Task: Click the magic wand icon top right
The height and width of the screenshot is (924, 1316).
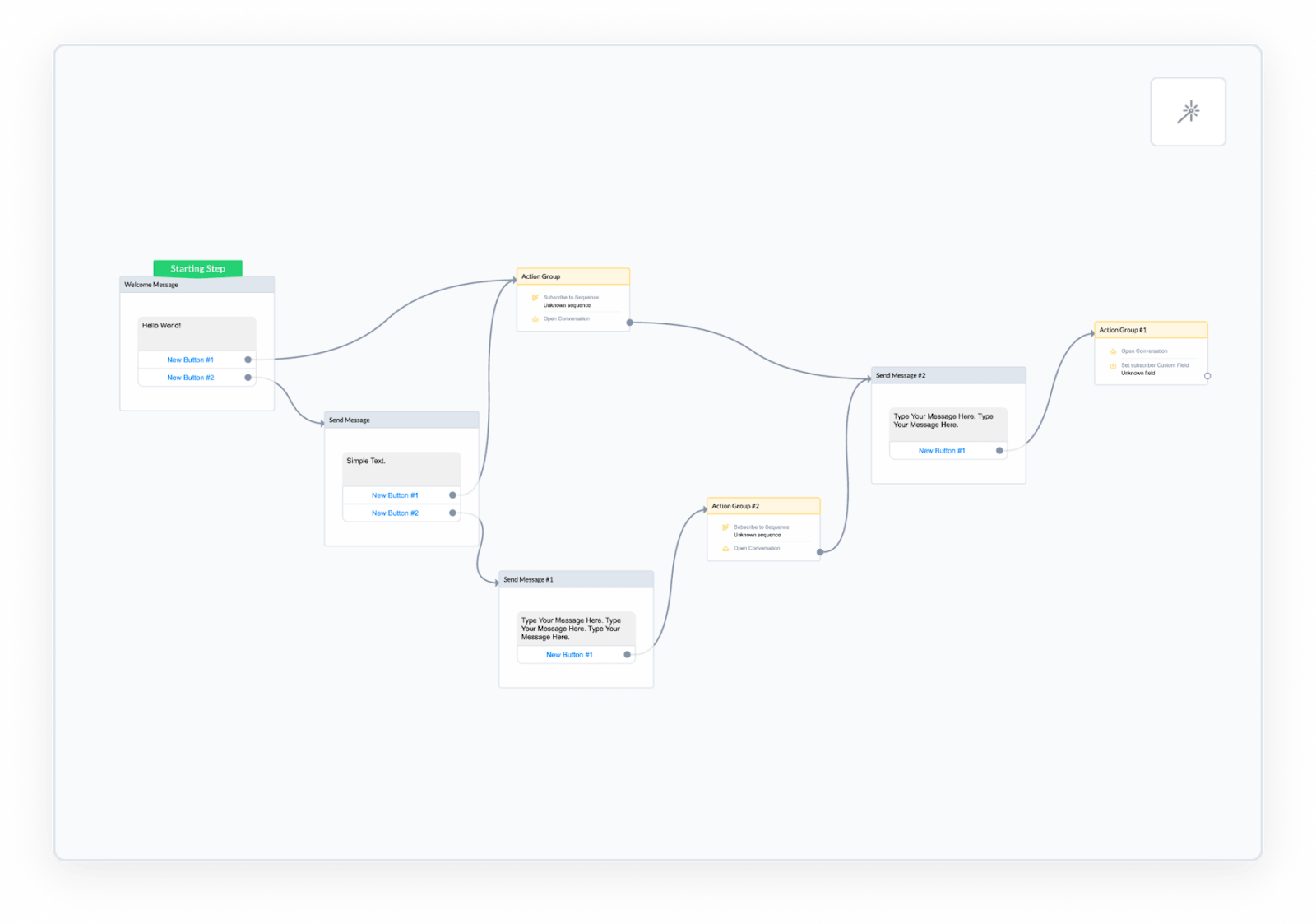Action: point(1188,112)
